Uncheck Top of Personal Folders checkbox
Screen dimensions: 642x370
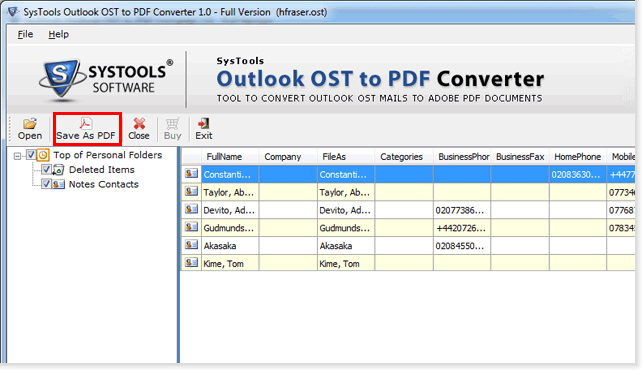31,155
